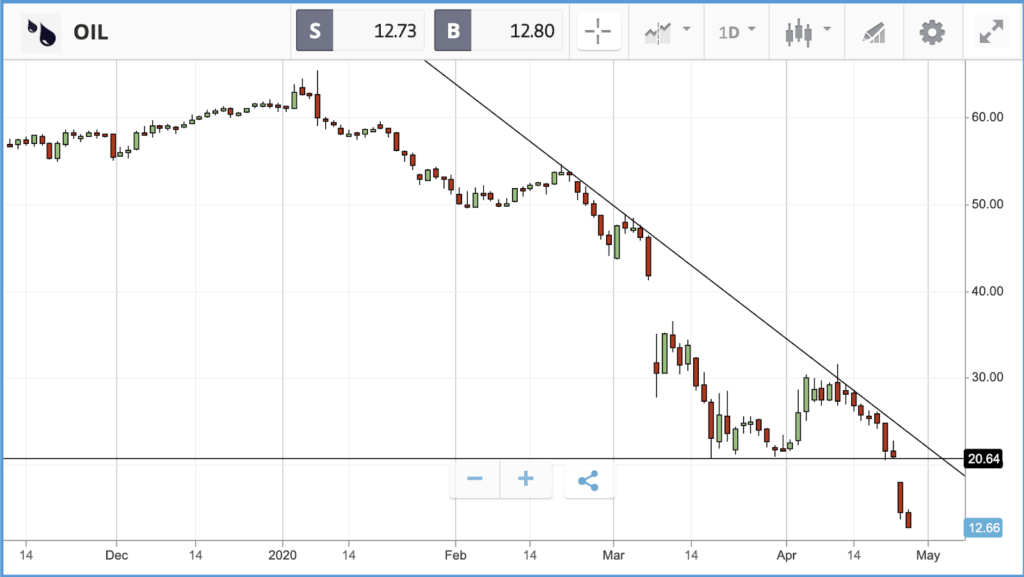Click the current price 12.66 label
The image size is (1024, 577).
point(984,527)
